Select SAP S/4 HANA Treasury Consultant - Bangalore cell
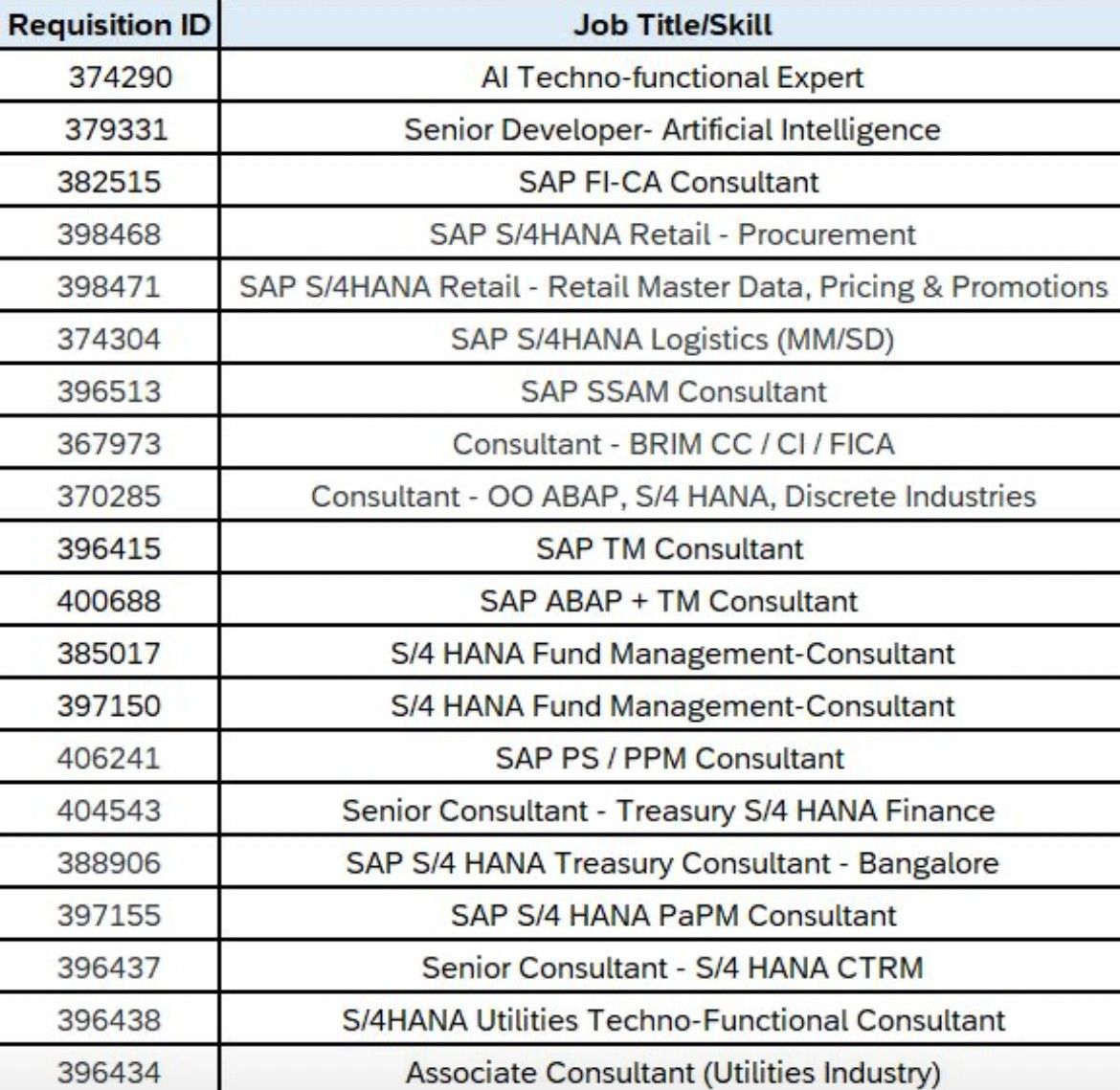 (x=671, y=862)
